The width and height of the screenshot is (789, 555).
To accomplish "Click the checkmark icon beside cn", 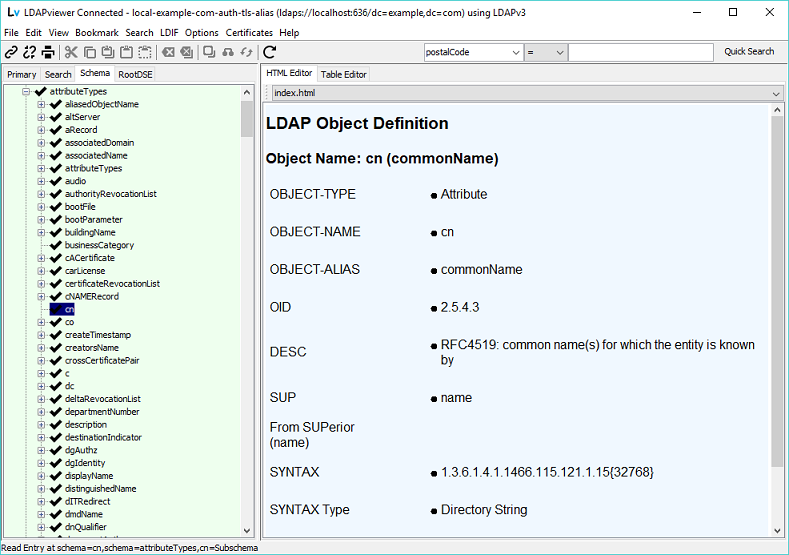I will tap(56, 309).
